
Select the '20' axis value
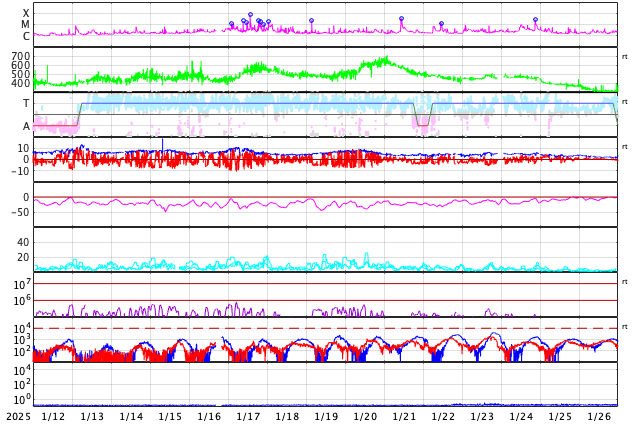coord(23,257)
